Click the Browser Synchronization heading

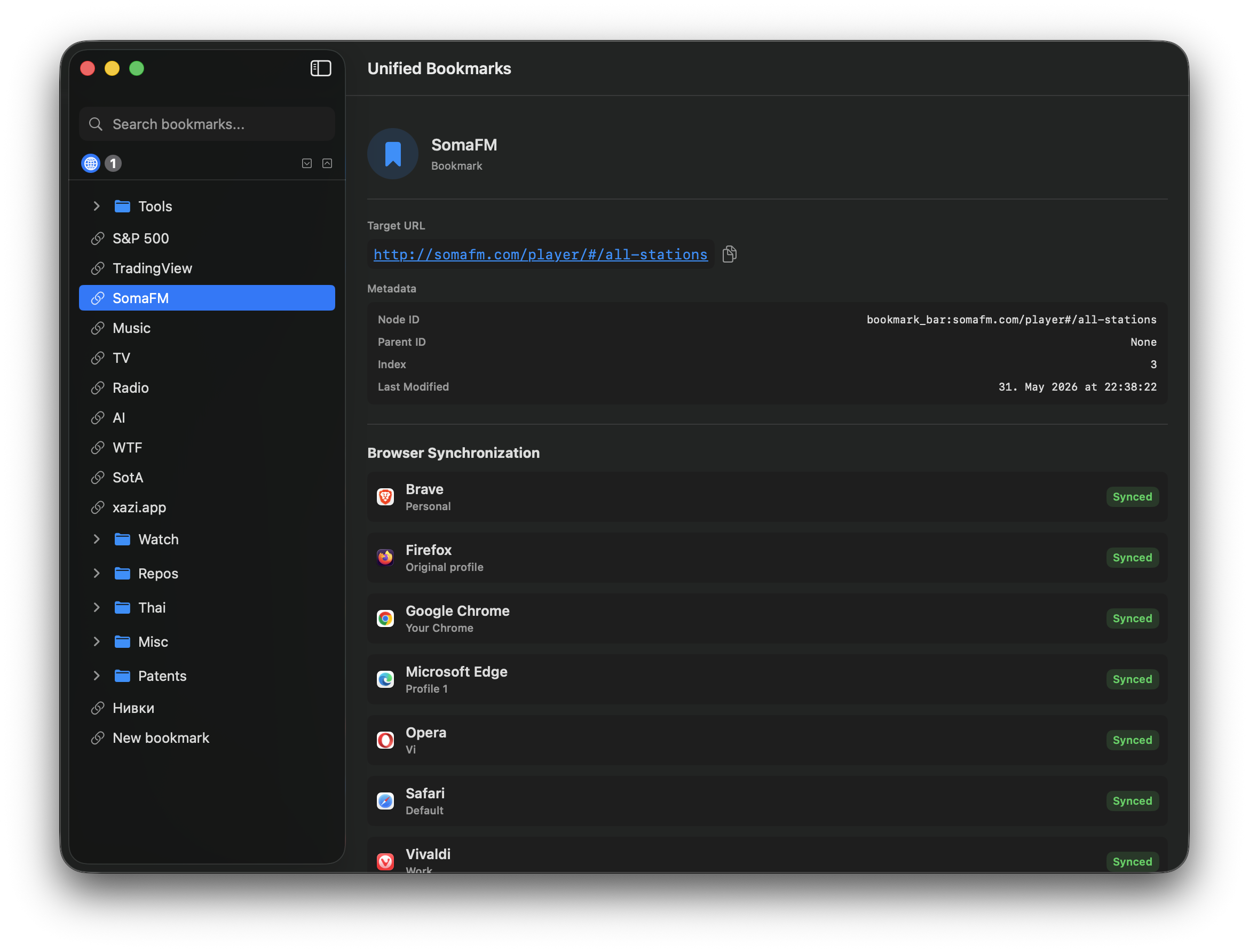pyautogui.click(x=453, y=453)
